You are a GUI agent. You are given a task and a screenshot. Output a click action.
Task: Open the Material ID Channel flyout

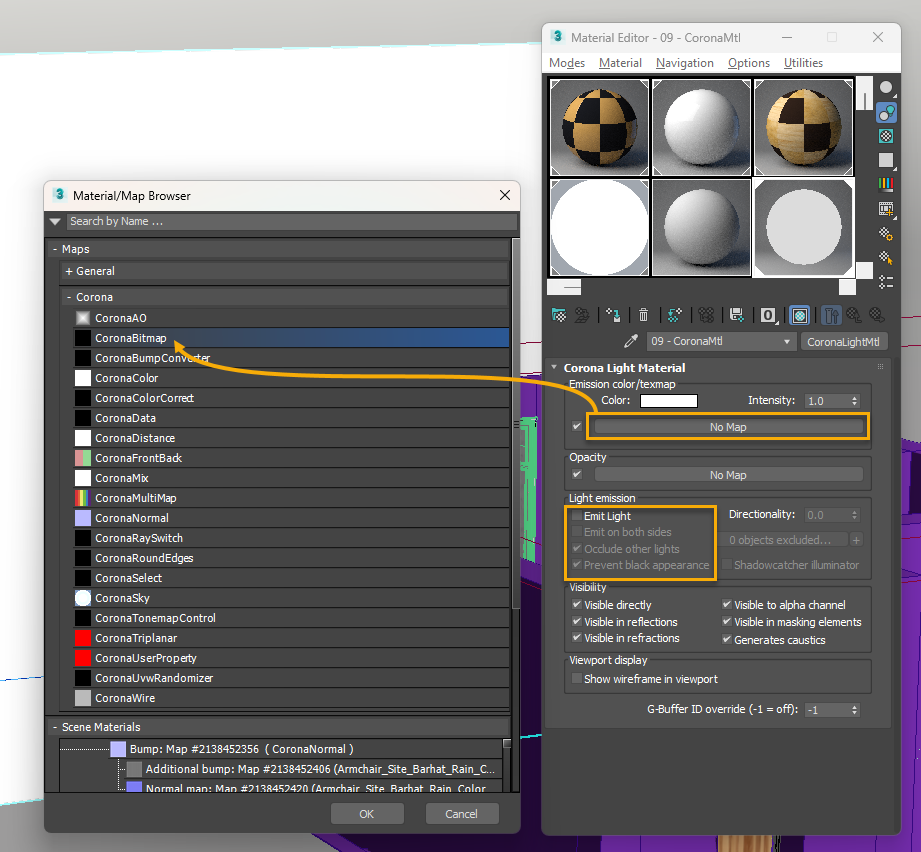(x=768, y=315)
